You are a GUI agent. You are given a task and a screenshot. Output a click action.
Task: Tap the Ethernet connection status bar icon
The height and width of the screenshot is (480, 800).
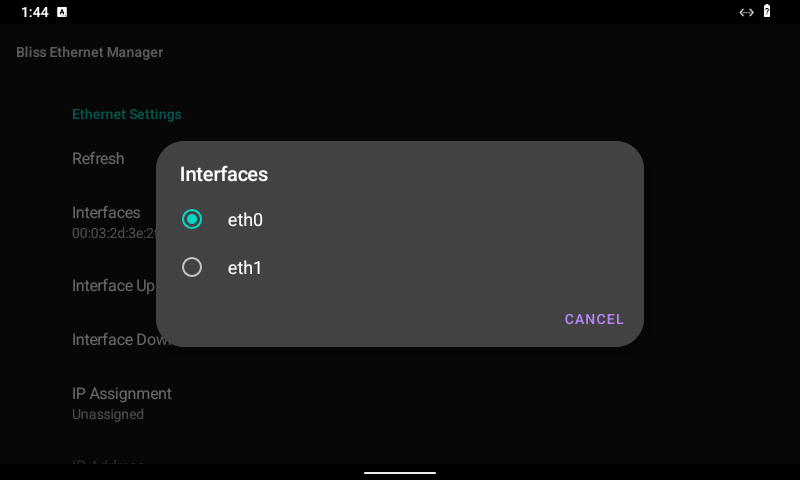(746, 12)
